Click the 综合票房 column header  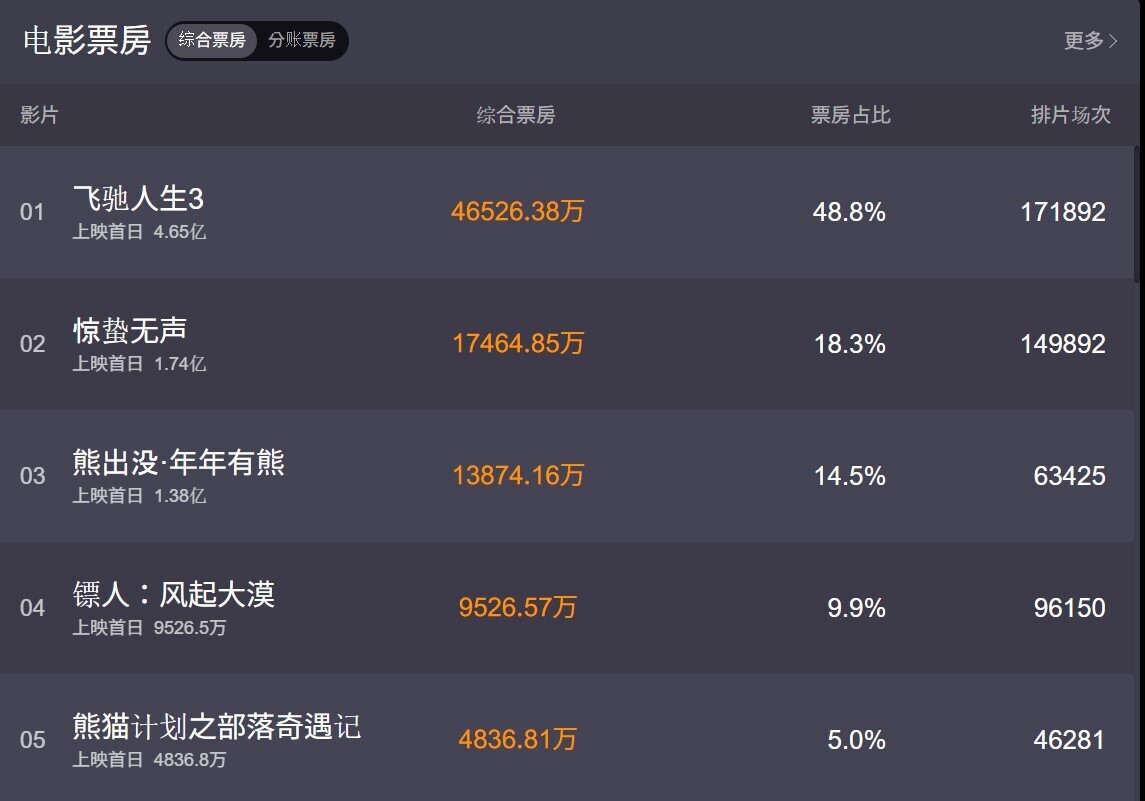(x=516, y=115)
